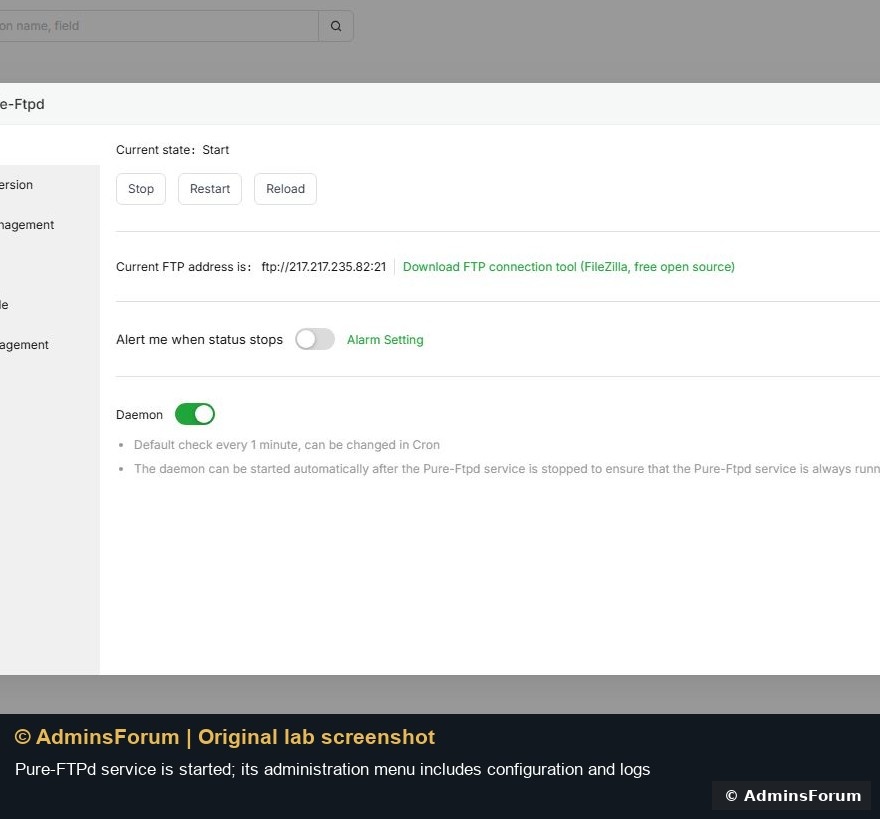Click the note starting 'The daemon can be started'
Viewport: 880px width, 819px height.
click(507, 469)
